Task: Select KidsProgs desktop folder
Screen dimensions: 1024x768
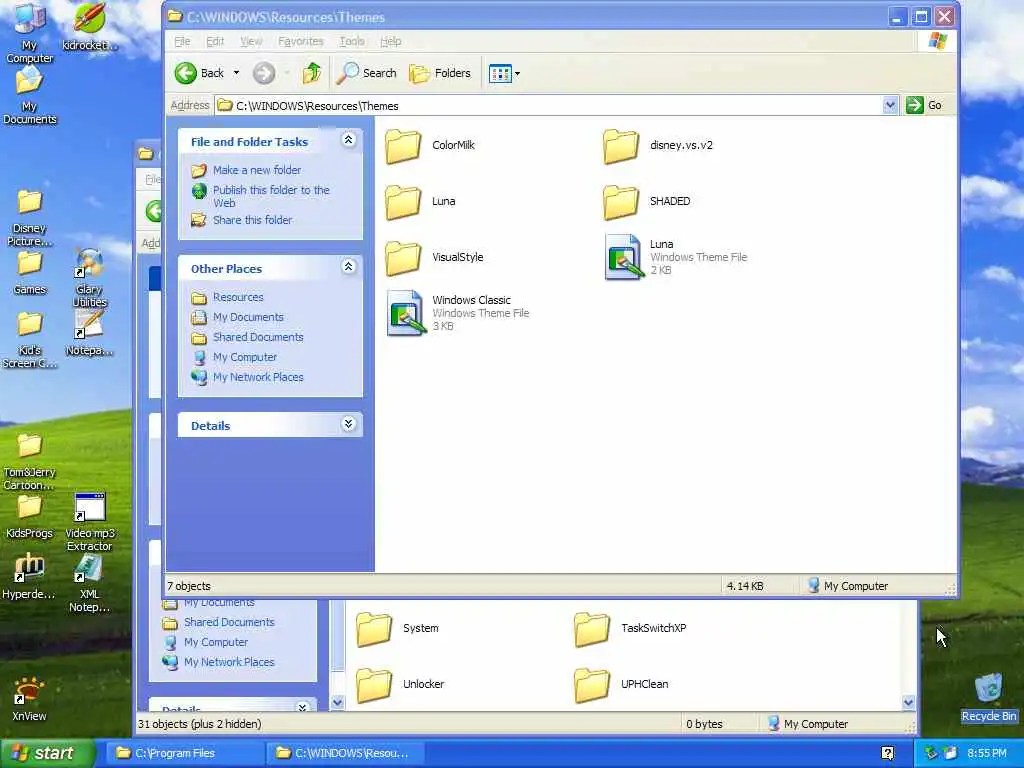Action: coord(29,517)
